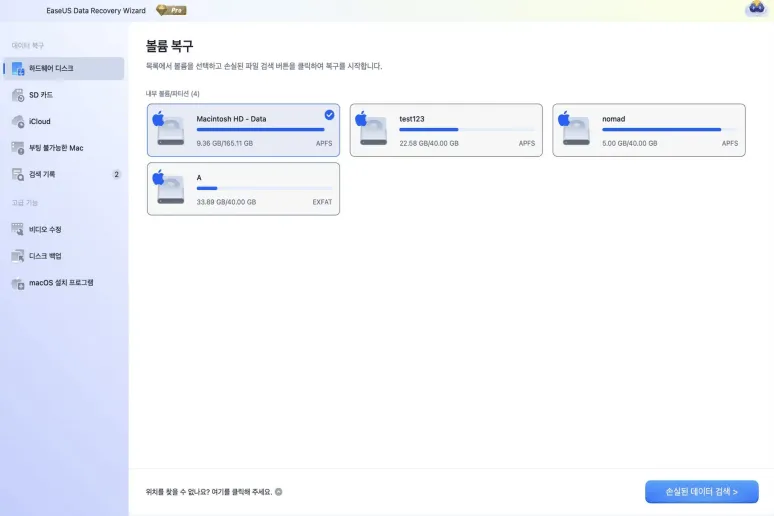This screenshot has height=516, width=774.
Task: Select the EXFAT volume named A
Action: pos(243,189)
